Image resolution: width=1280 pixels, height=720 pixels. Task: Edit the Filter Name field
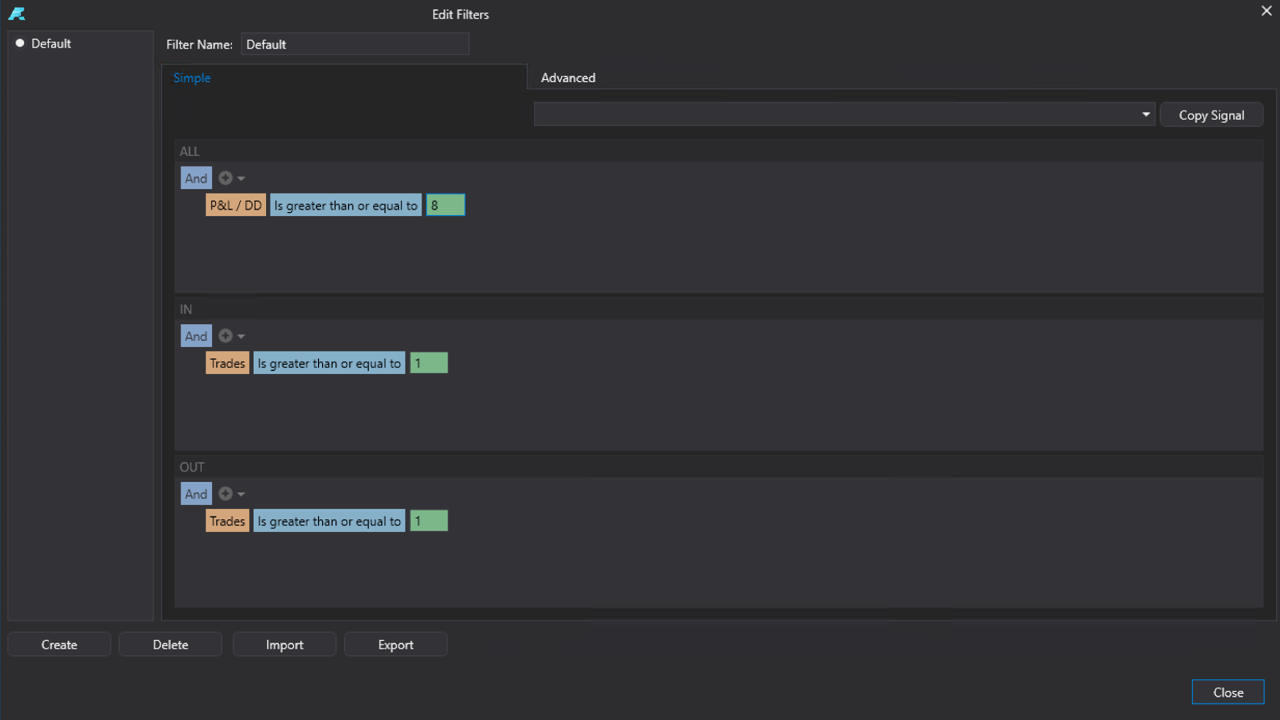[354, 44]
